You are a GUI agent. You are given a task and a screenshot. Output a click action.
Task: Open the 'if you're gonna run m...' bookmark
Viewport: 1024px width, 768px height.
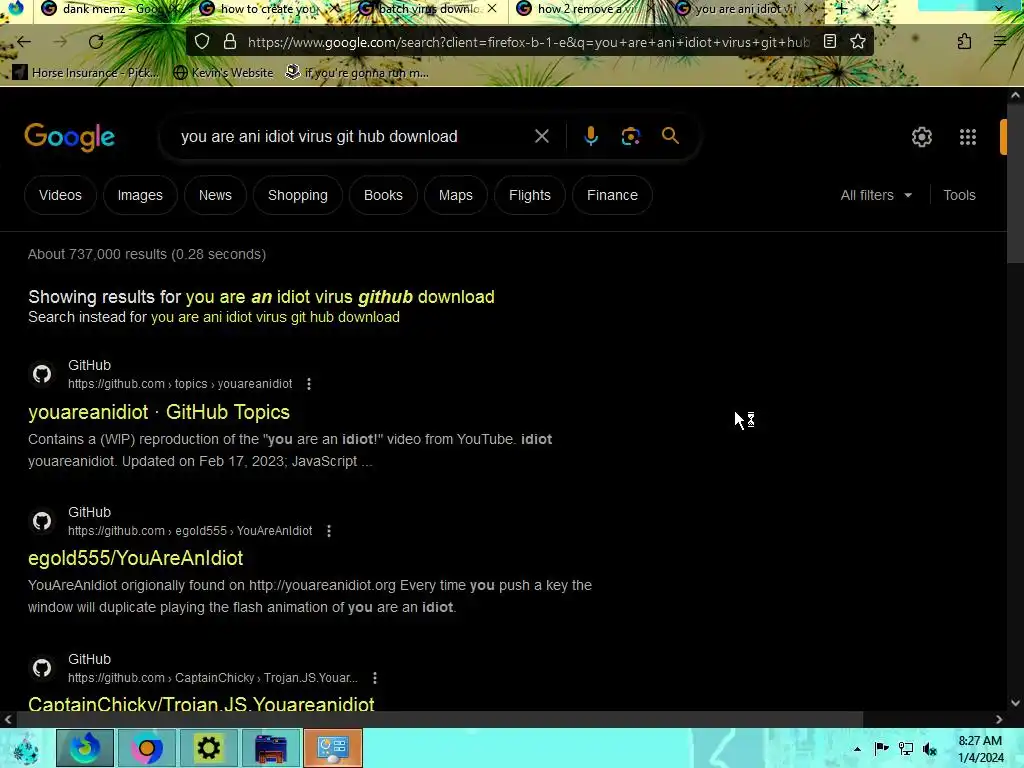tap(357, 73)
